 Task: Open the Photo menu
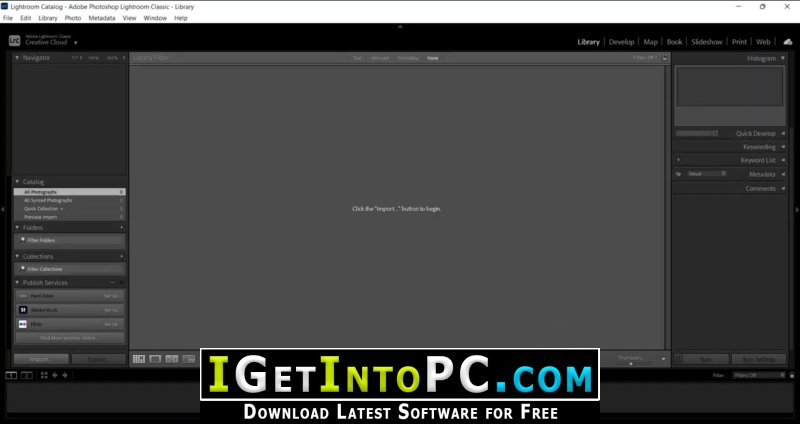[72, 18]
